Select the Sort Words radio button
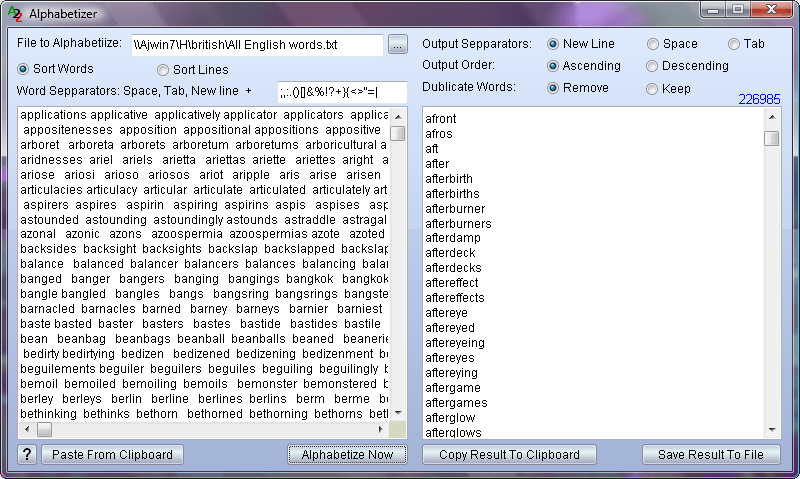 [22, 69]
